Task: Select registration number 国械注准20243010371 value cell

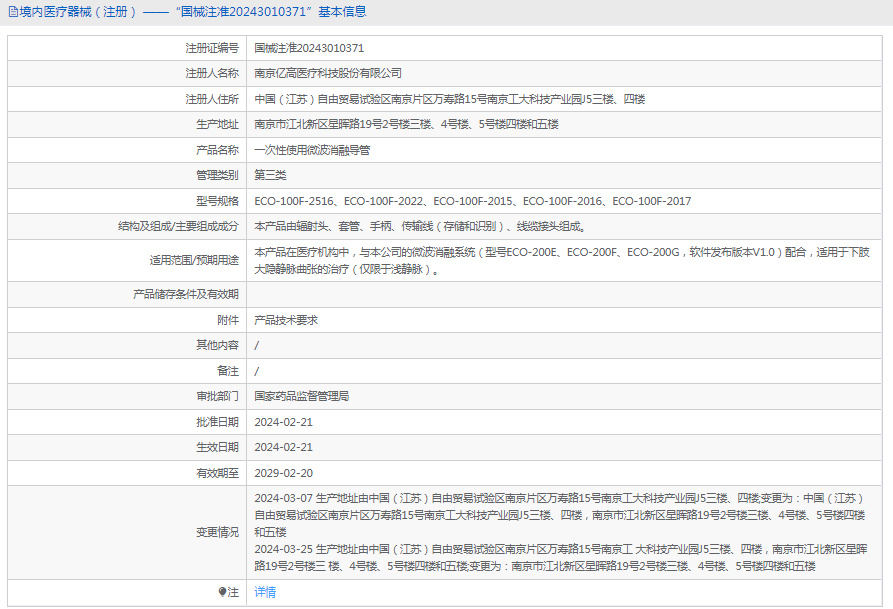Action: point(309,48)
